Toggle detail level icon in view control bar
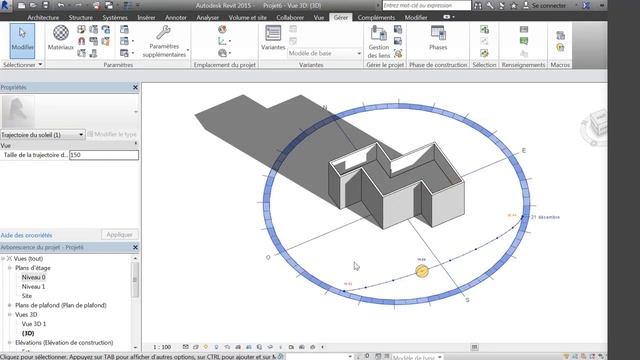The height and width of the screenshot is (360, 640). (185, 347)
